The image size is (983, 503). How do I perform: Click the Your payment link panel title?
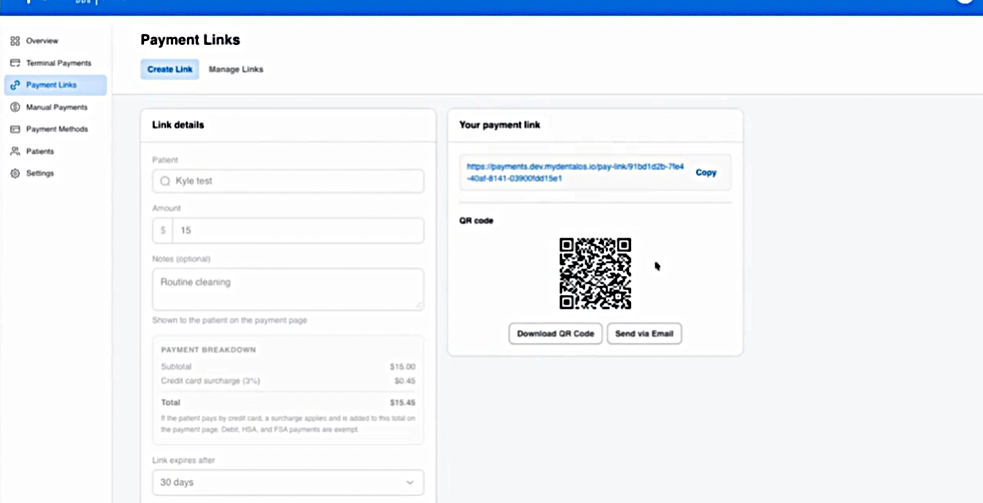(x=500, y=125)
